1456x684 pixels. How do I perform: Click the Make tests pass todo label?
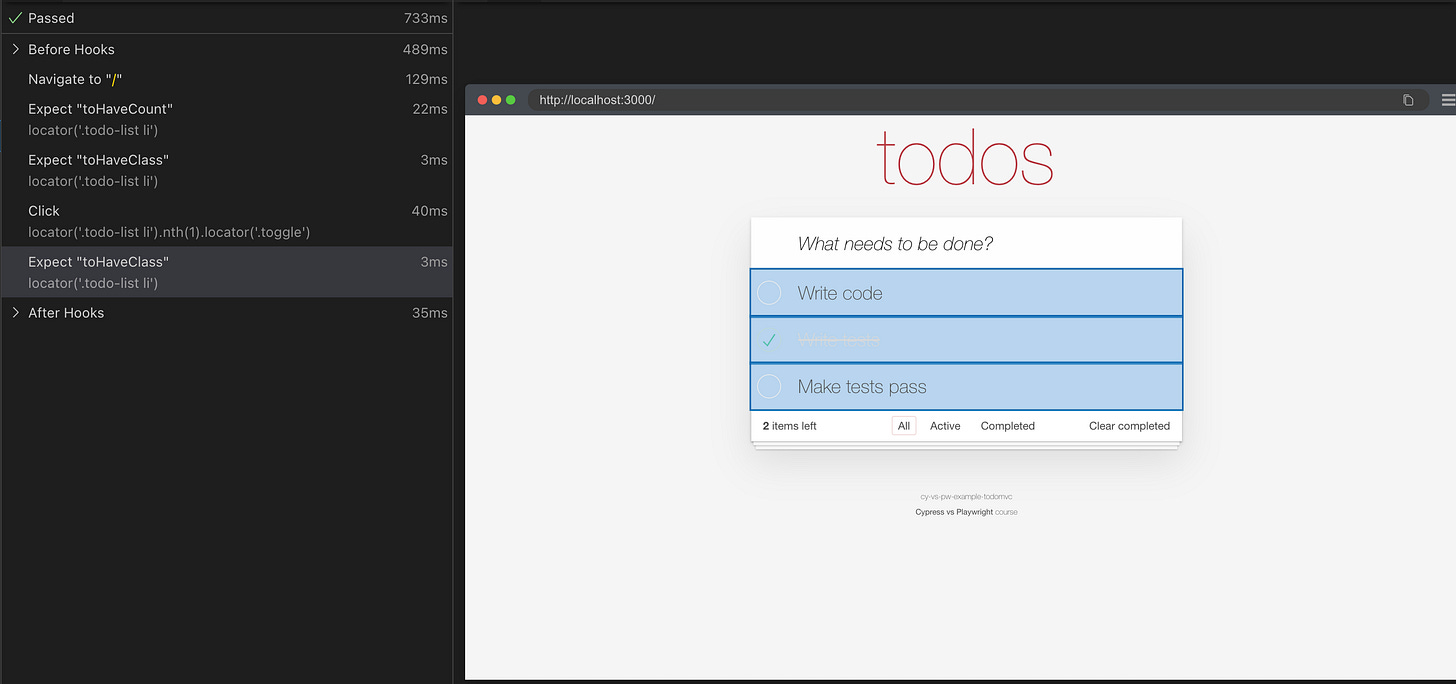pos(862,387)
